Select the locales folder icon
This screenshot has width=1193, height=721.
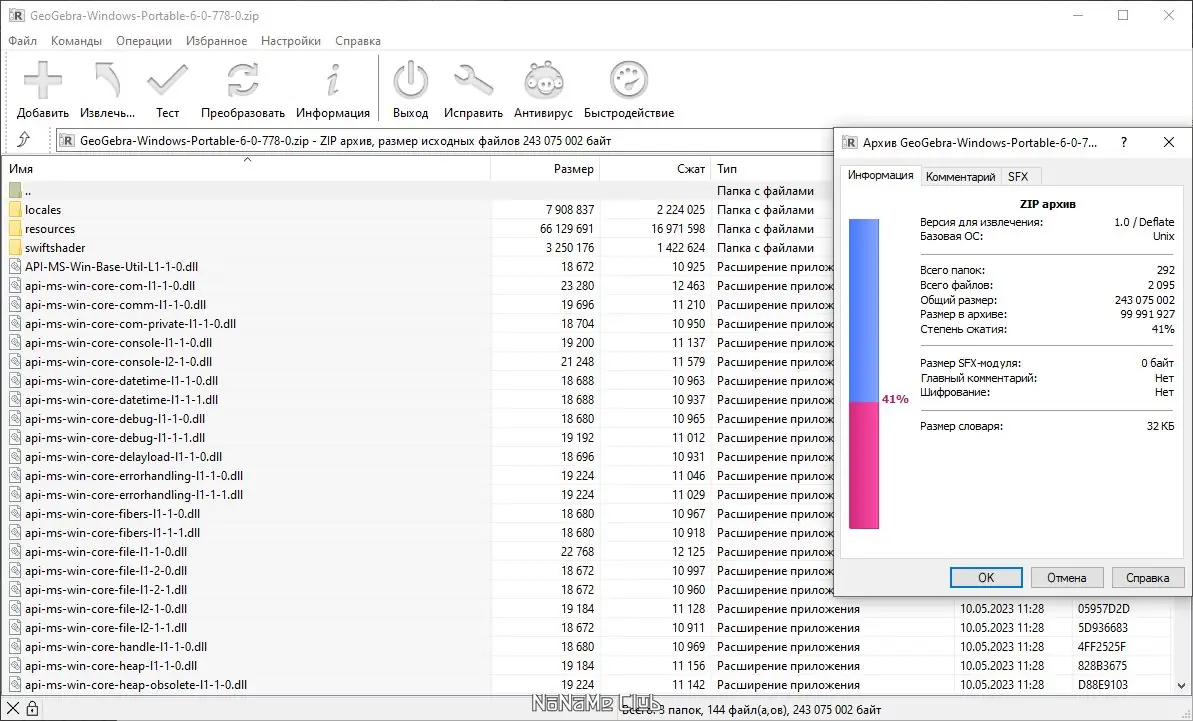15,209
